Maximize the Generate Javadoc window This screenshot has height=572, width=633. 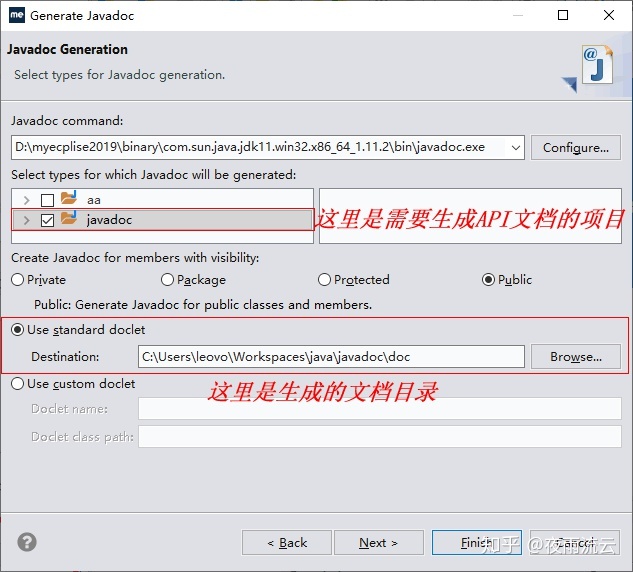coord(563,15)
